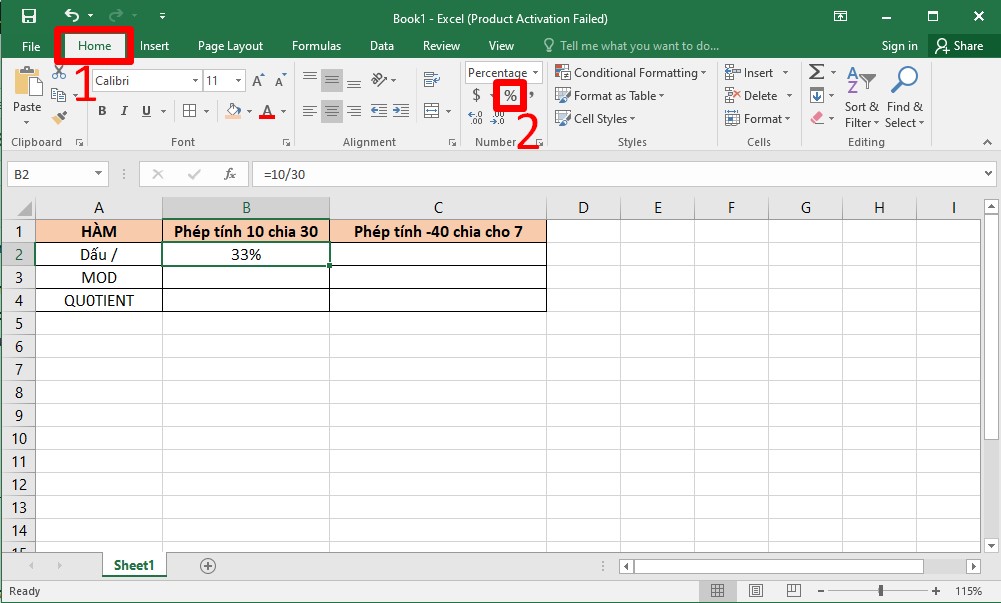Image resolution: width=1001 pixels, height=603 pixels.
Task: Switch to the Formulas ribbon tab
Action: (x=316, y=45)
